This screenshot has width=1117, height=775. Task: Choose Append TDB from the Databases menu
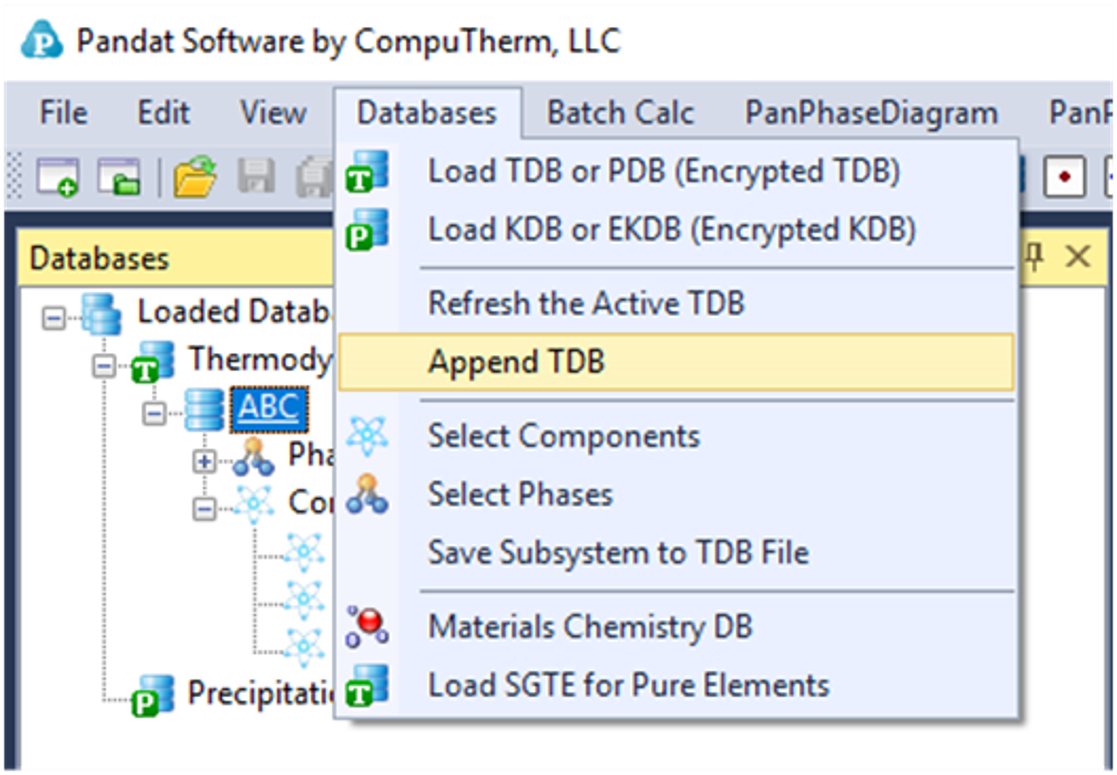[516, 362]
